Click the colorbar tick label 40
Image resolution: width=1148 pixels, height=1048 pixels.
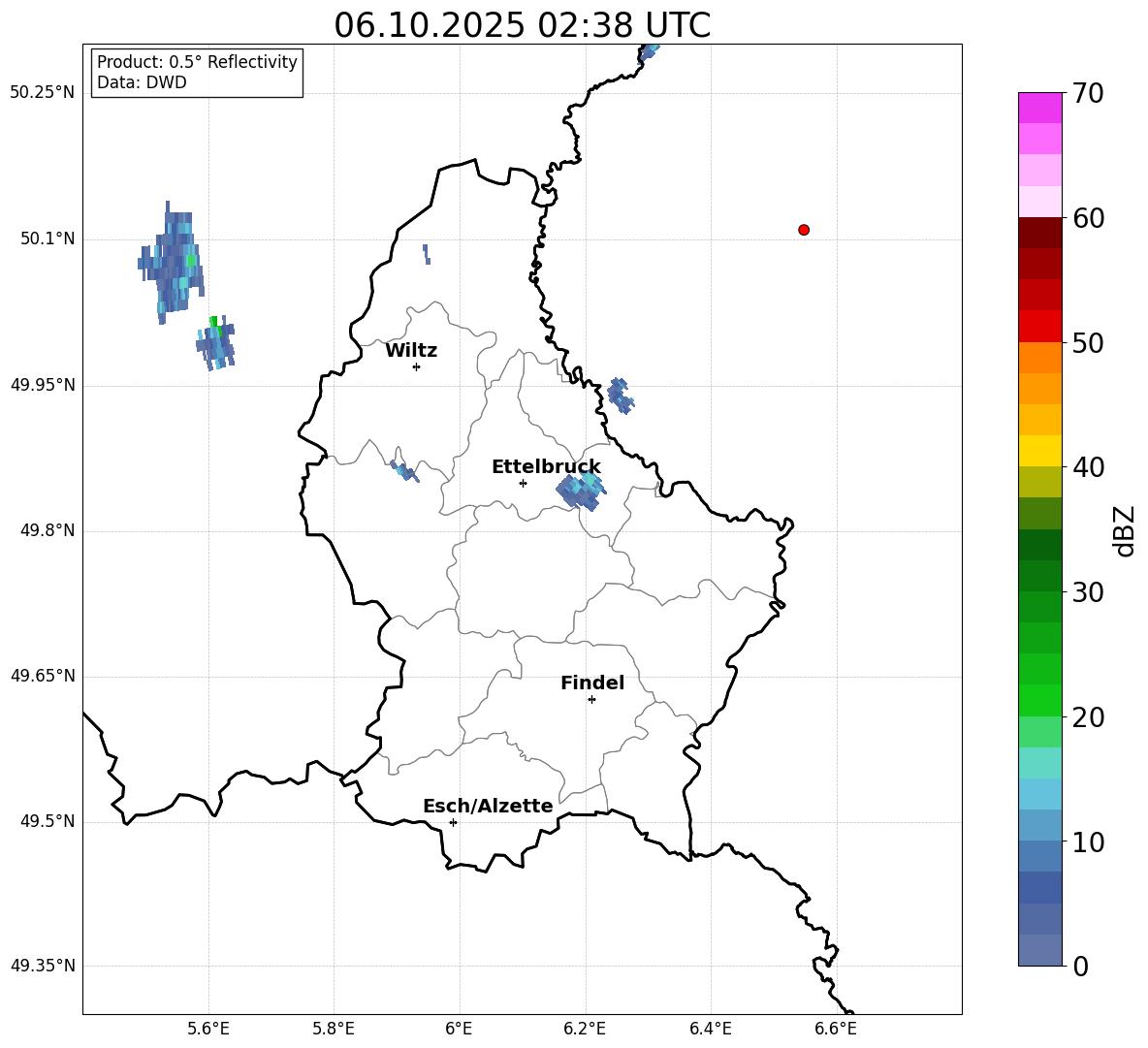coord(1088,467)
